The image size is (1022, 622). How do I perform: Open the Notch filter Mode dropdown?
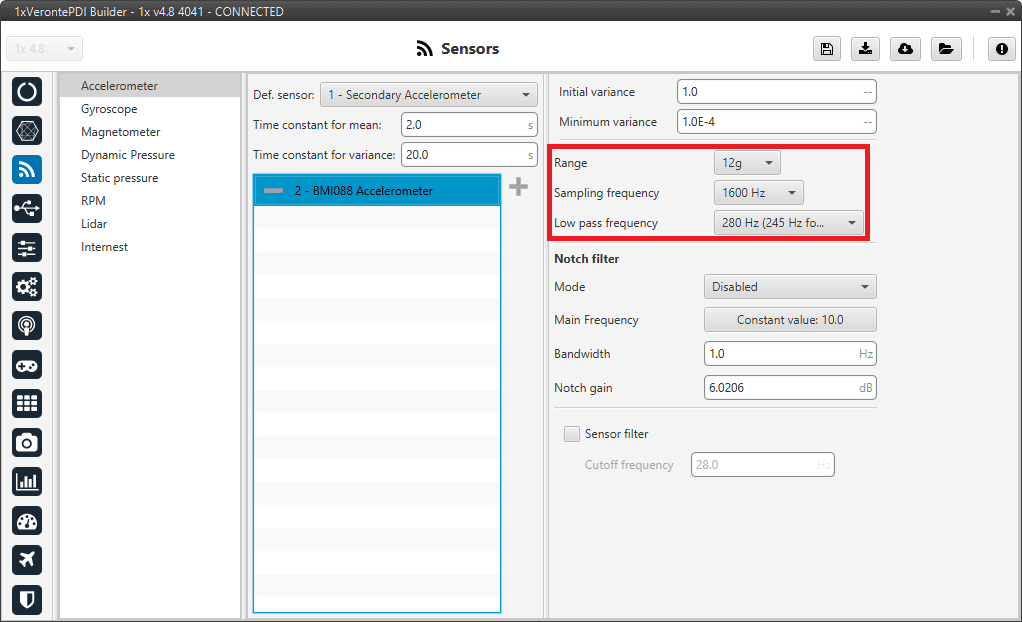[x=790, y=287]
